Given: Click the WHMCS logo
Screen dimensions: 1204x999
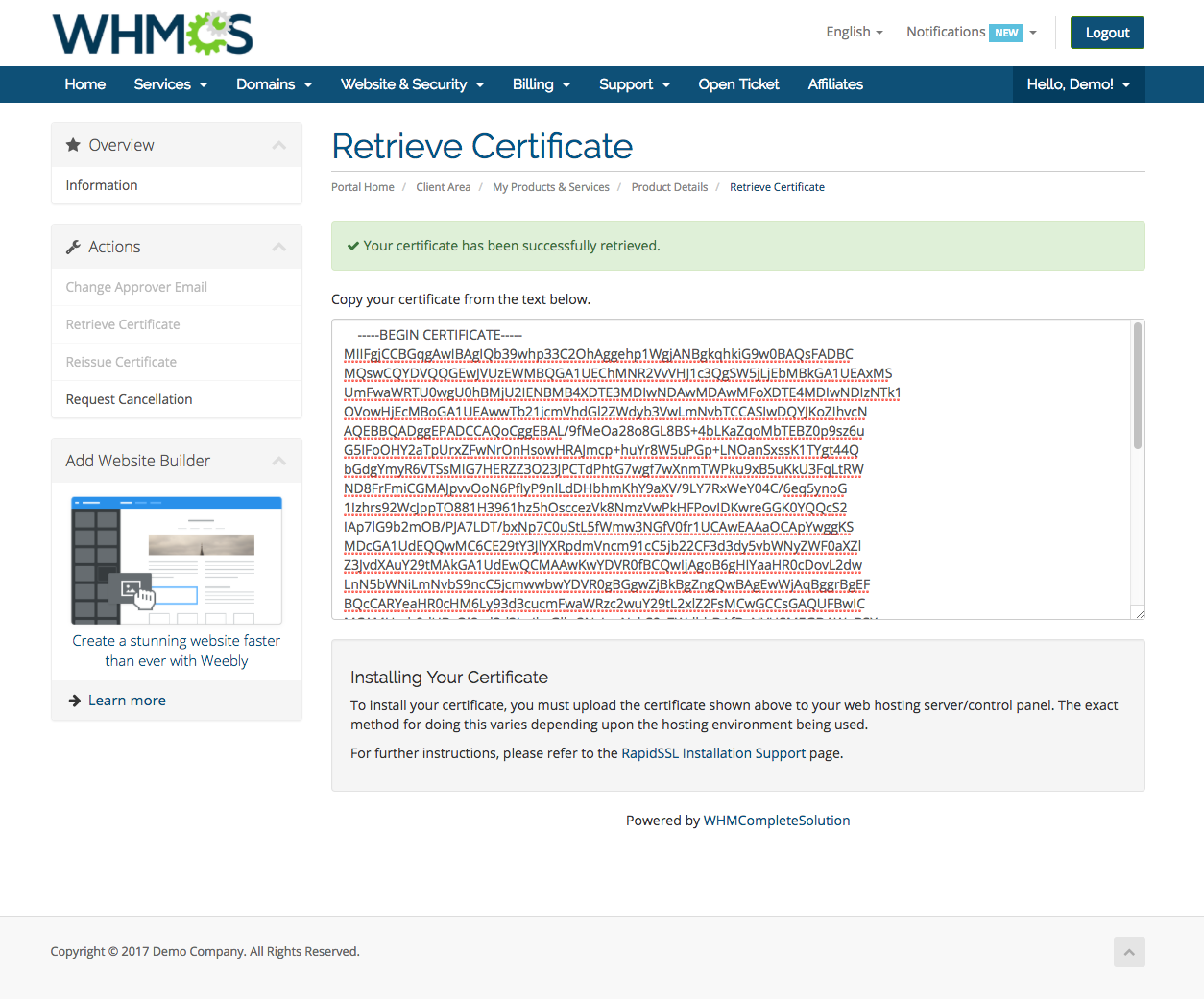Looking at the screenshot, I should pyautogui.click(x=153, y=34).
